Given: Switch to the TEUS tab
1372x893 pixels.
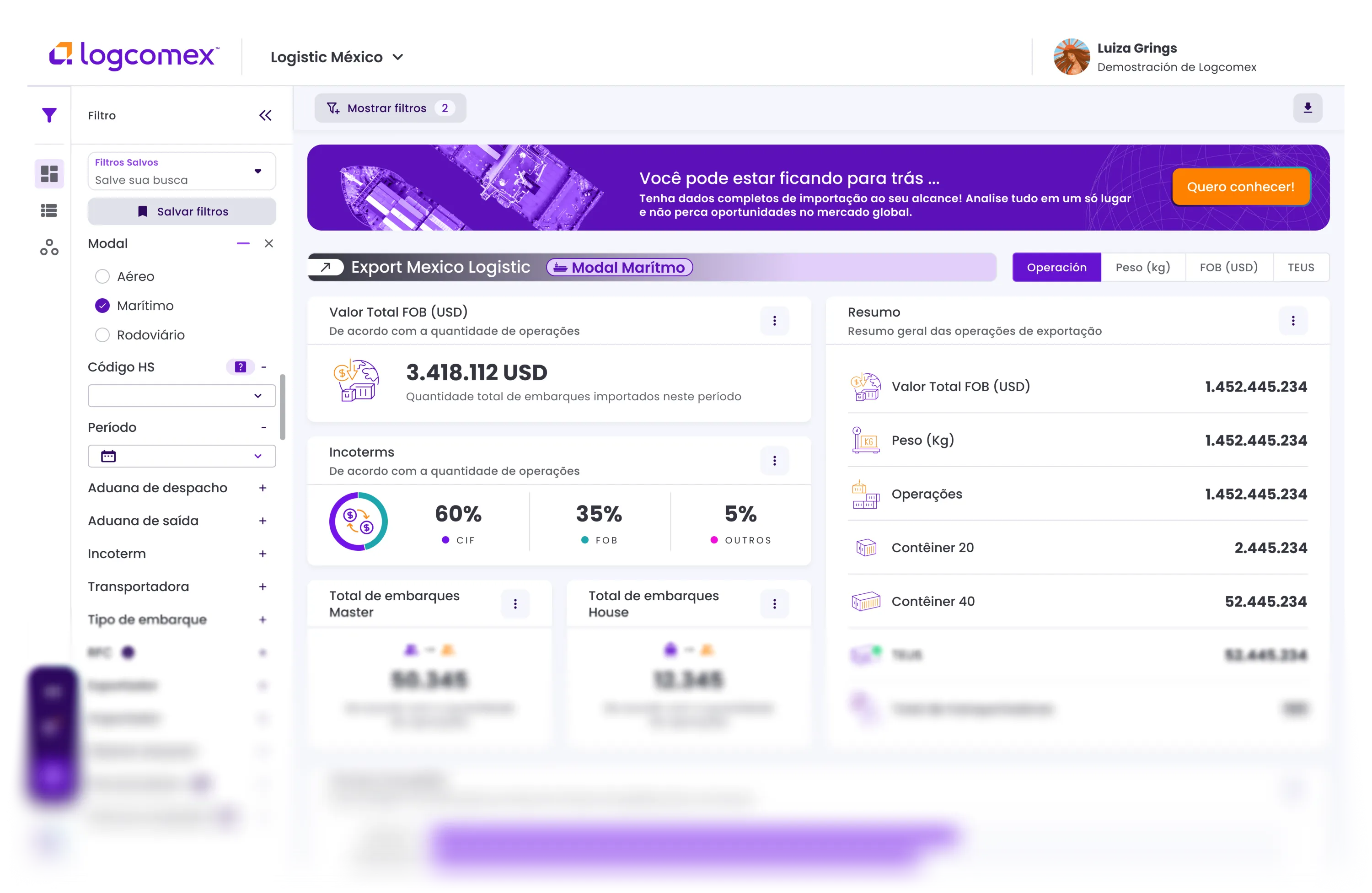Looking at the screenshot, I should pos(1301,268).
